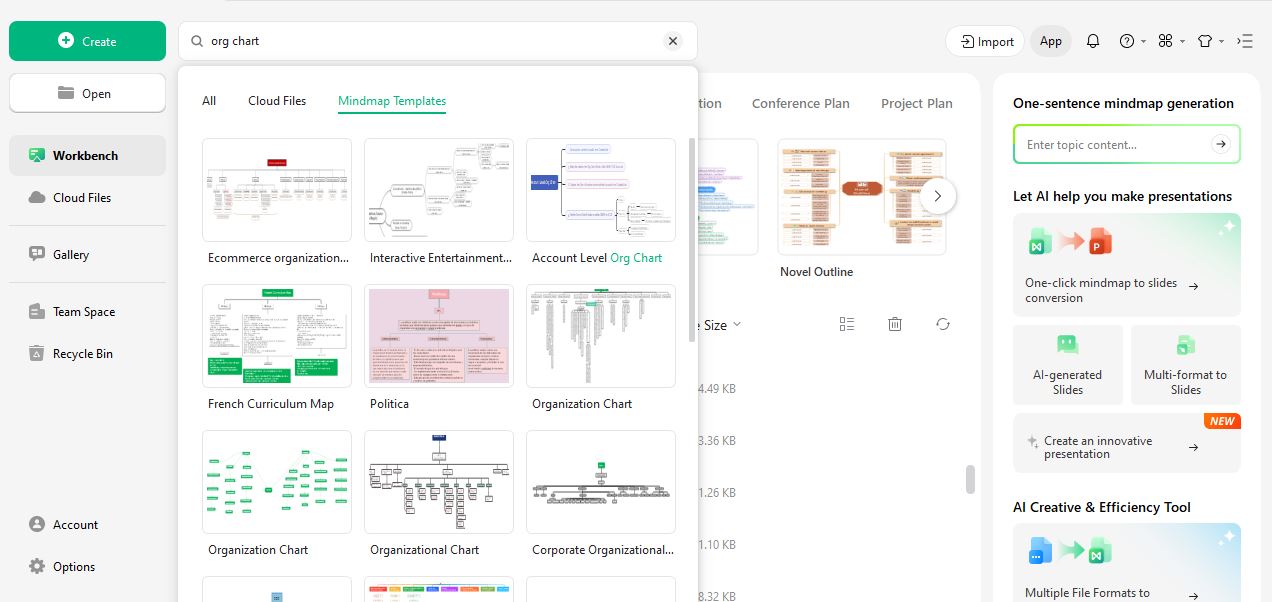Submit topic with the arrow button
1272x602 pixels.
pyautogui.click(x=1220, y=144)
